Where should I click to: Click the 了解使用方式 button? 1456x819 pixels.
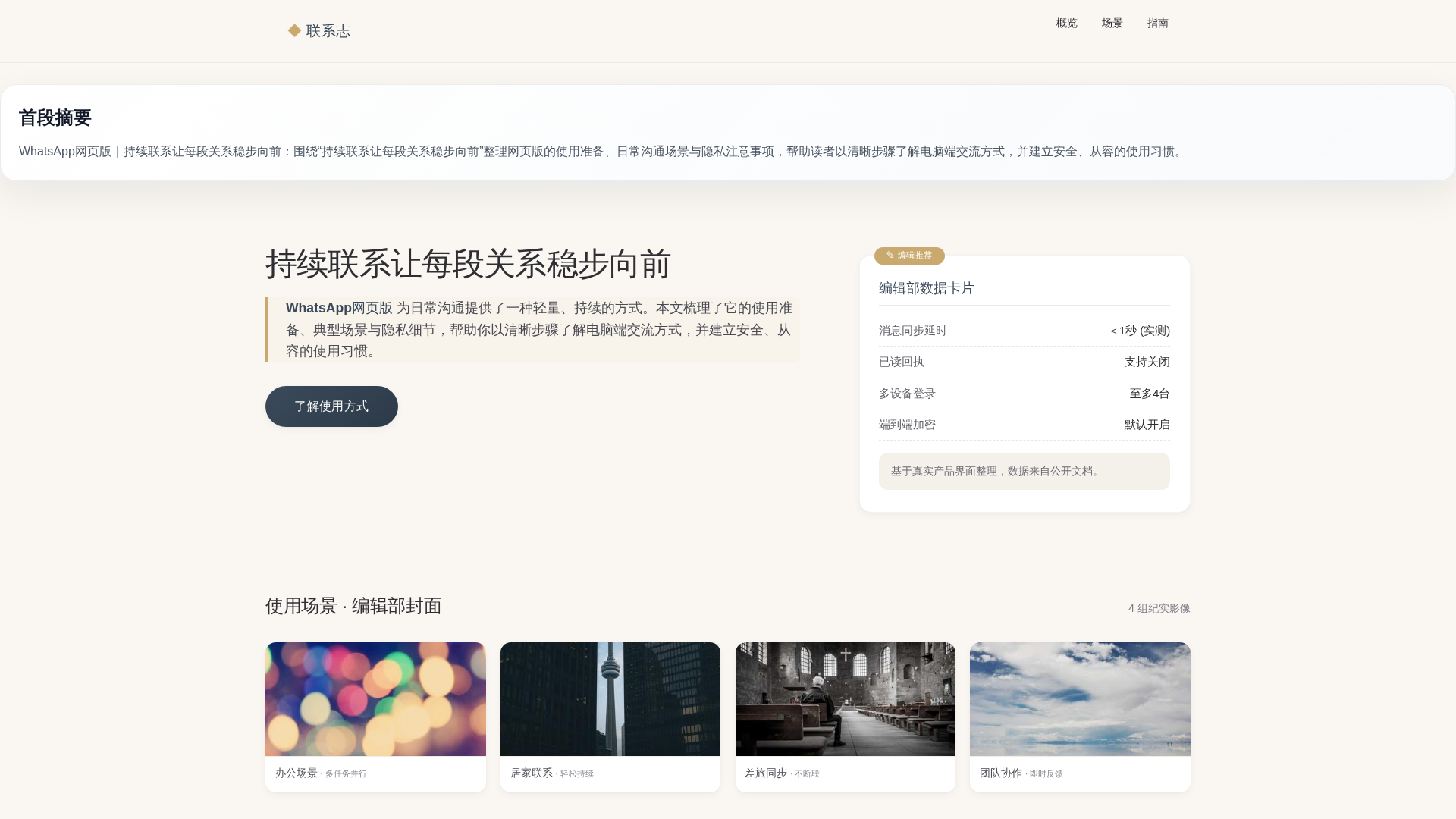point(331,406)
